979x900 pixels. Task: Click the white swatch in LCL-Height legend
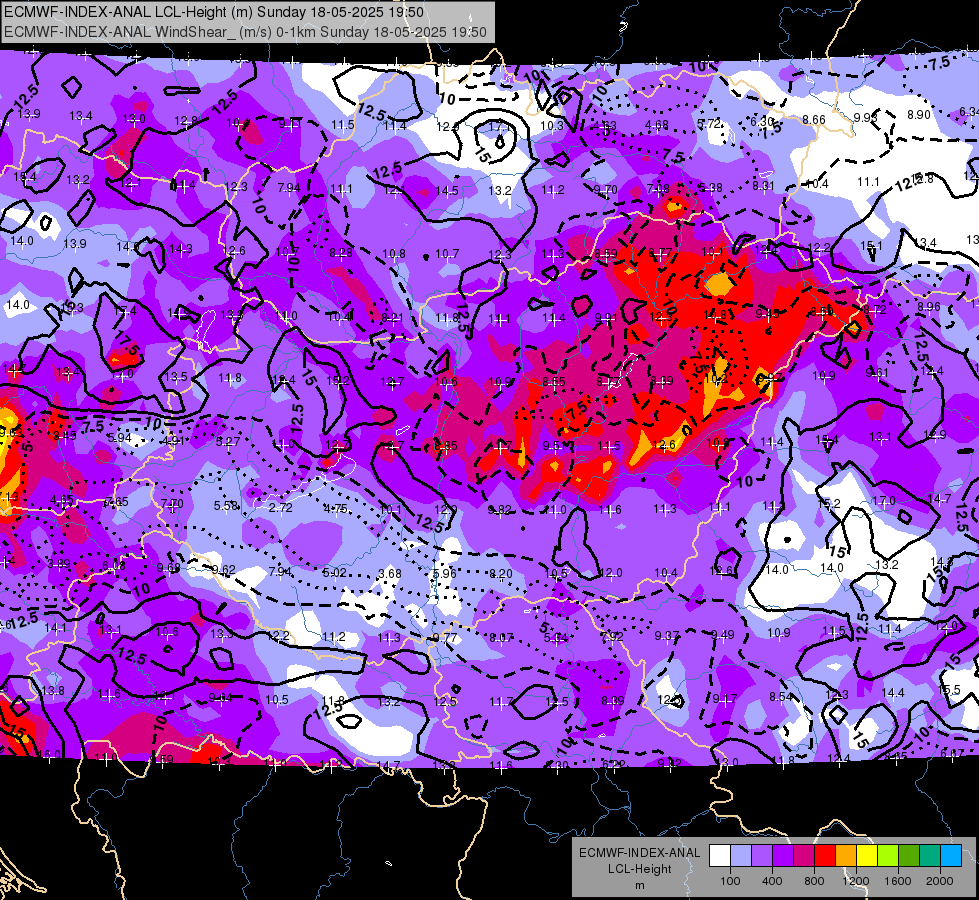(720, 856)
